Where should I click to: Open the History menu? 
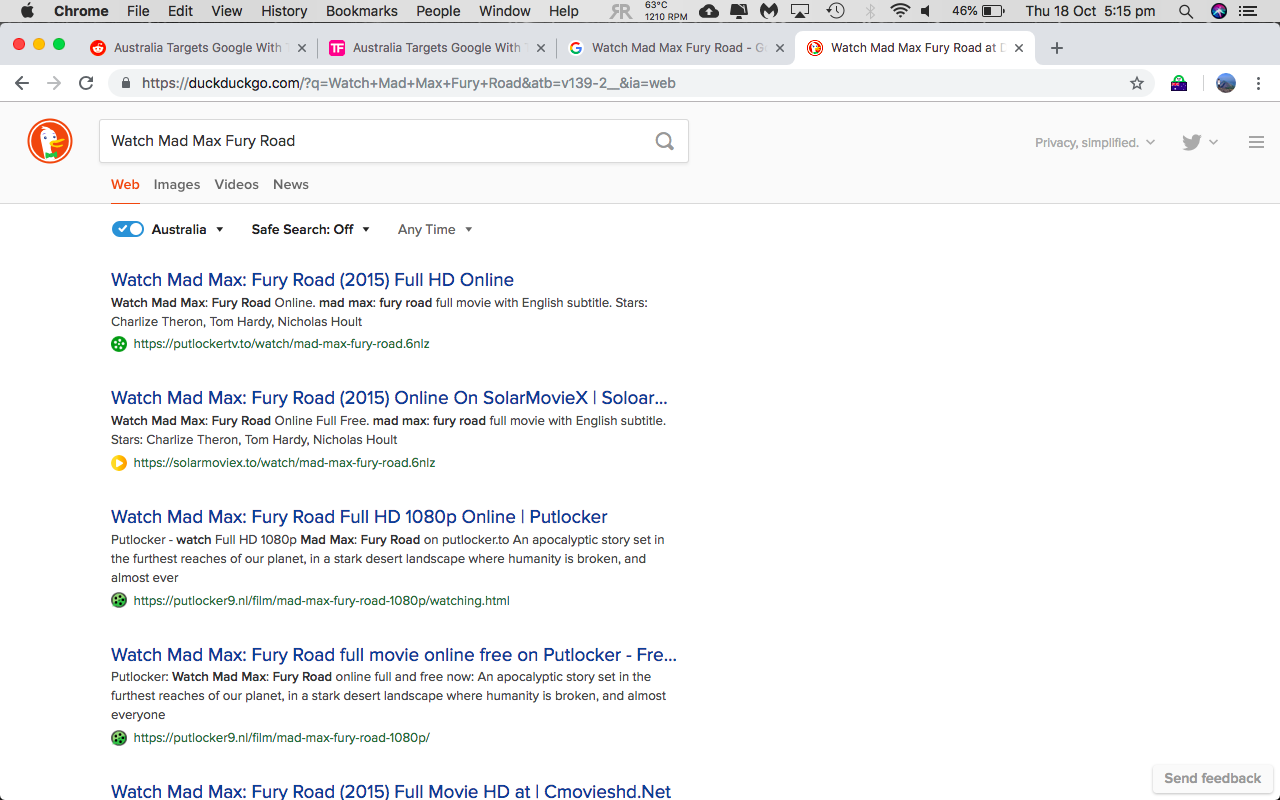click(x=284, y=11)
